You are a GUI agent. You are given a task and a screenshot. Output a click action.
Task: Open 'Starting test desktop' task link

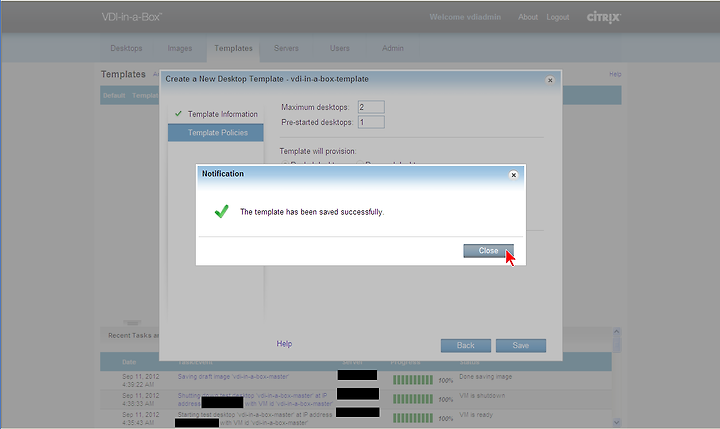coord(254,419)
